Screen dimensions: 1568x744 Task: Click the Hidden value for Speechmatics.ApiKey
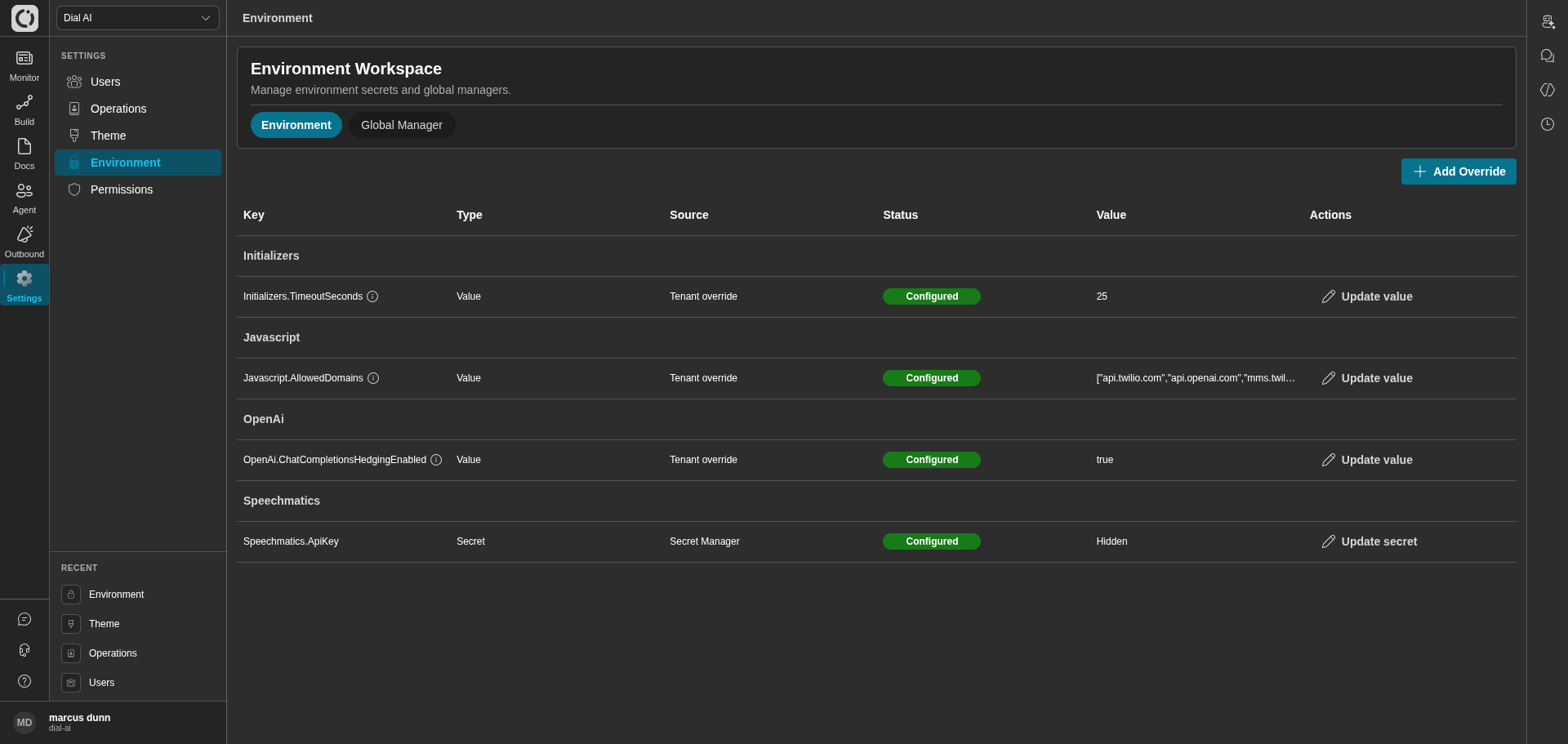pos(1111,541)
